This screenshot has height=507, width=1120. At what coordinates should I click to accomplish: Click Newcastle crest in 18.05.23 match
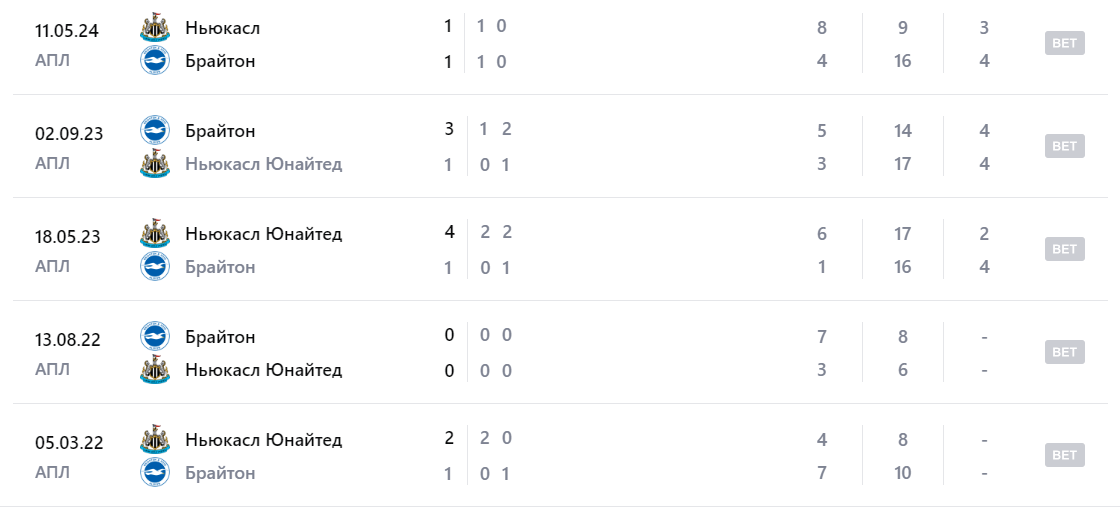click(154, 234)
